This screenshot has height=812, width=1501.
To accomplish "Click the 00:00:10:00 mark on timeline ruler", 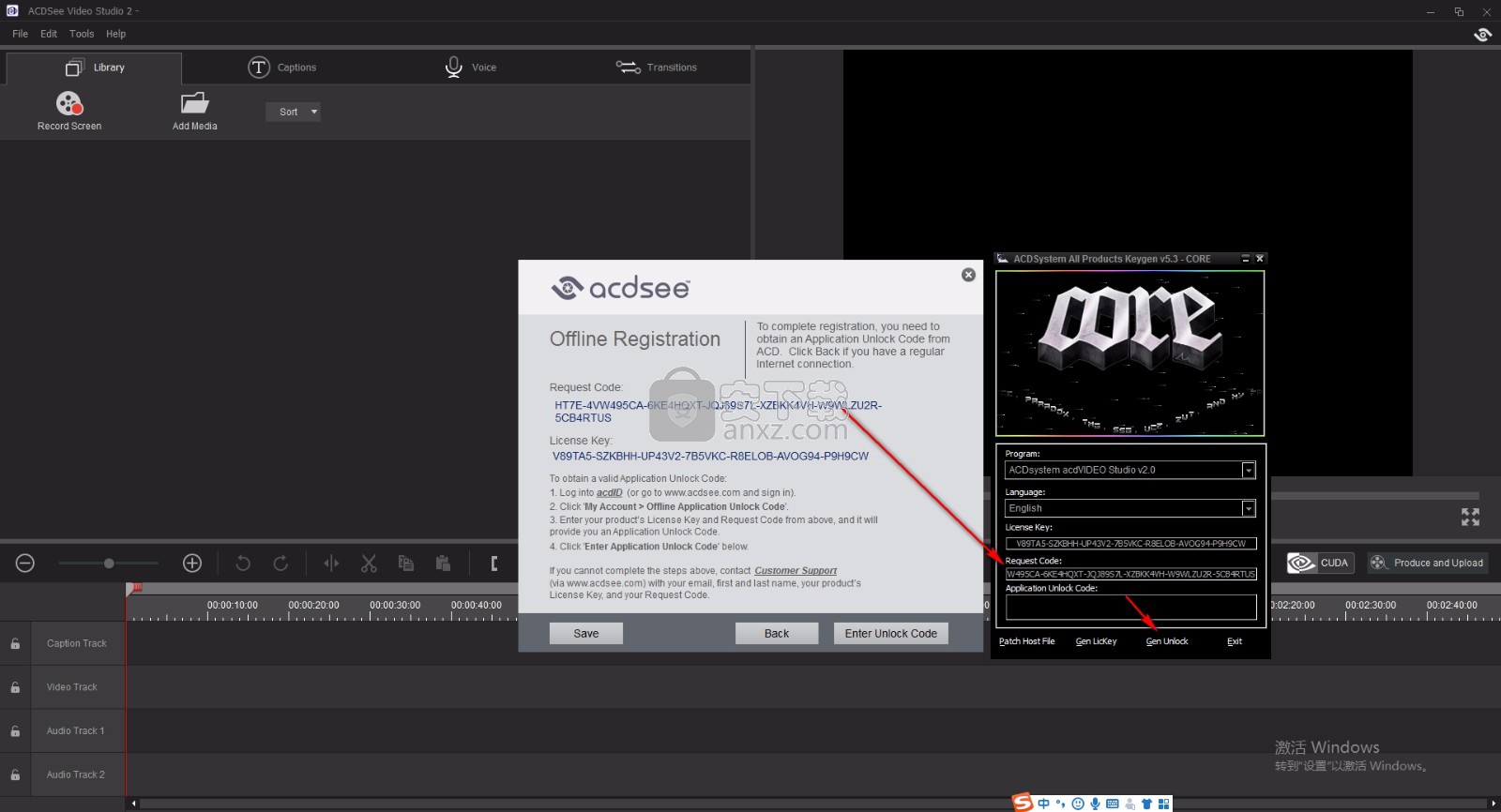I will [x=233, y=605].
